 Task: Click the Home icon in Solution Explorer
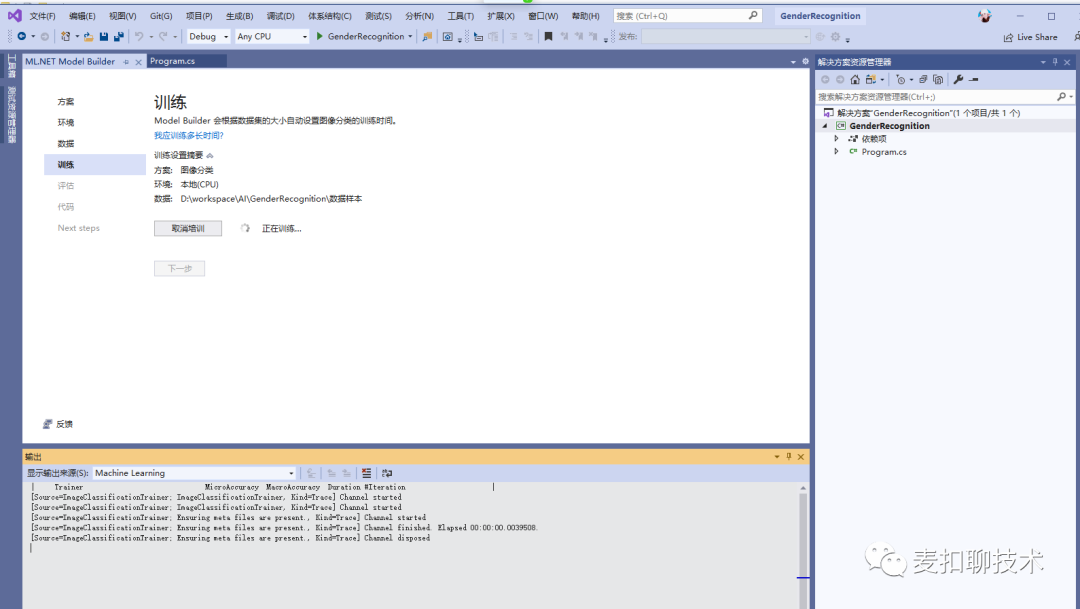coord(855,79)
